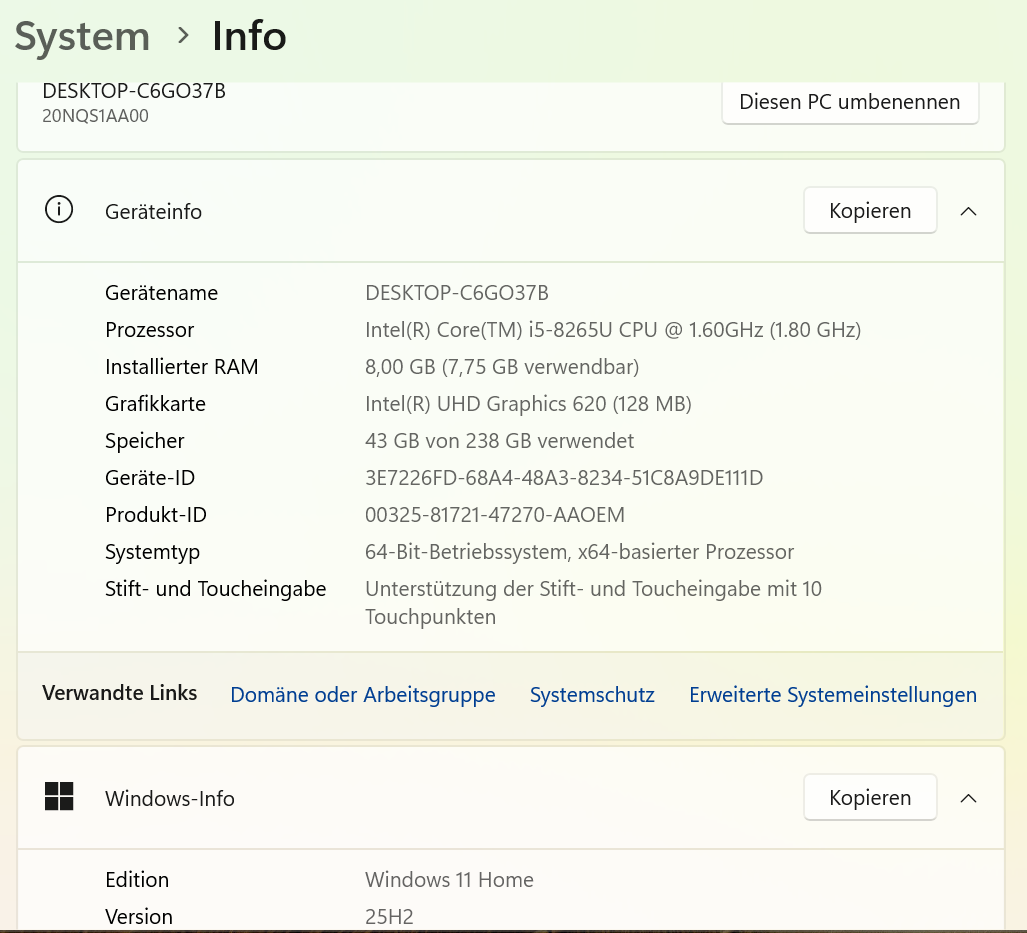Click the Version value 25H2
Screen dimensions: 1027x933
pos(389,917)
